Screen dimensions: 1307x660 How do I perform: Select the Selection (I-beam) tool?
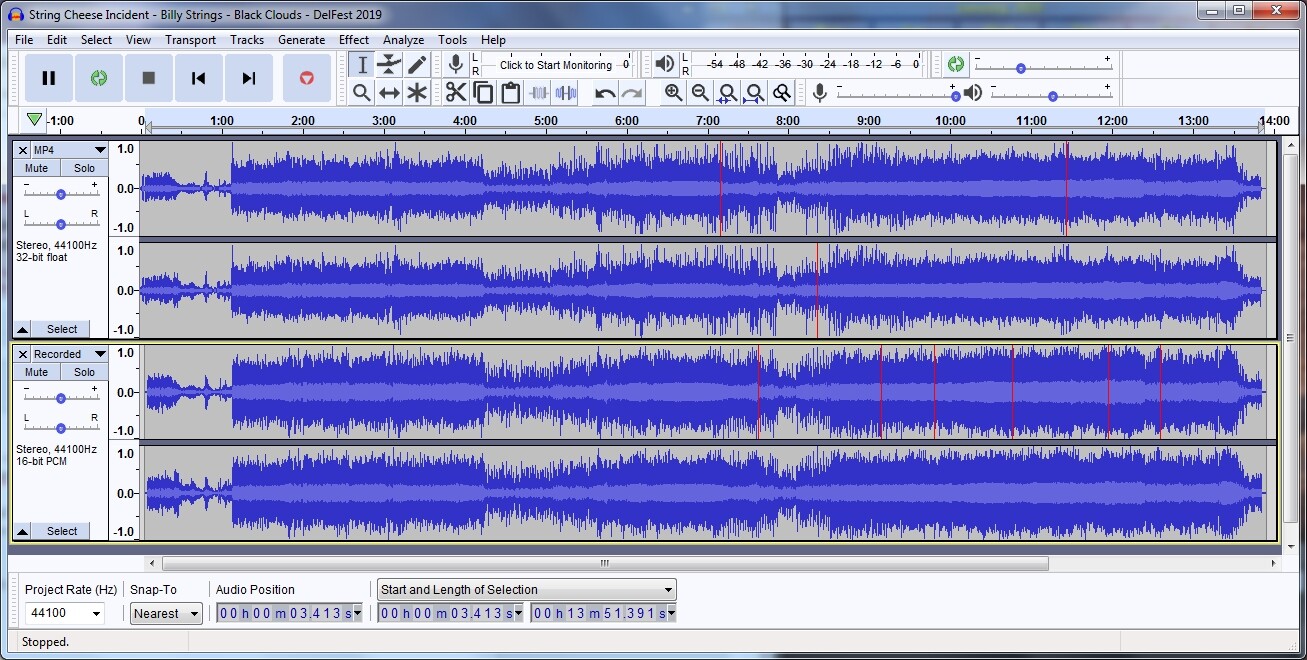coord(362,65)
